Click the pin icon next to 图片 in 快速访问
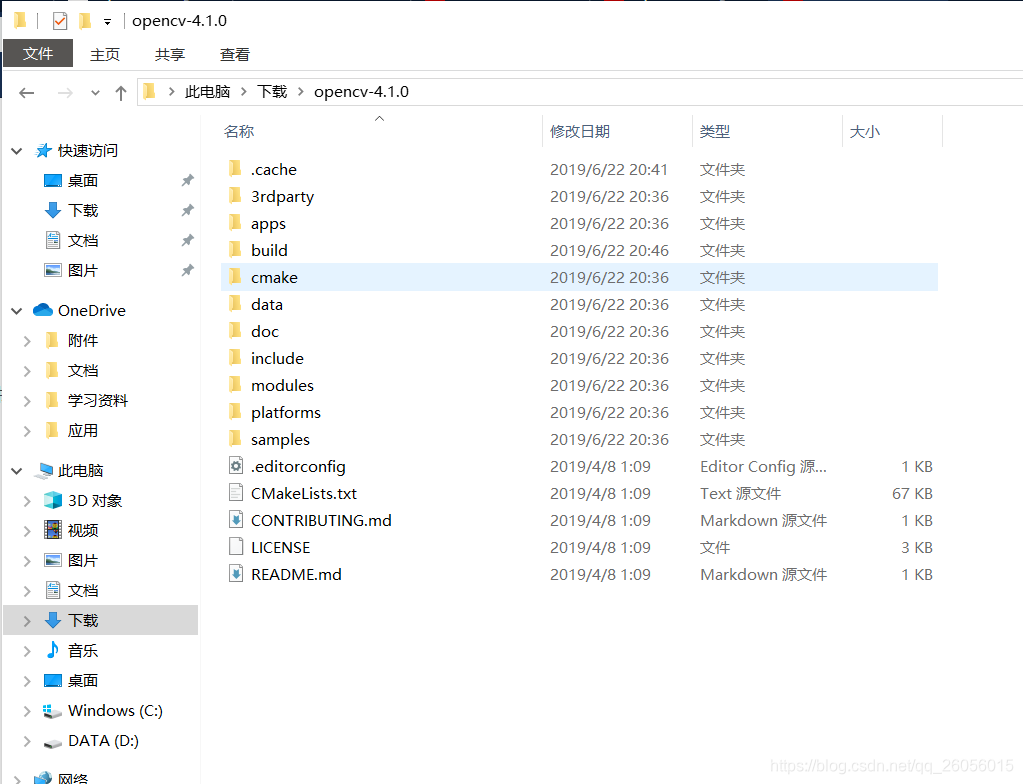This screenshot has width=1023, height=784. (x=187, y=271)
